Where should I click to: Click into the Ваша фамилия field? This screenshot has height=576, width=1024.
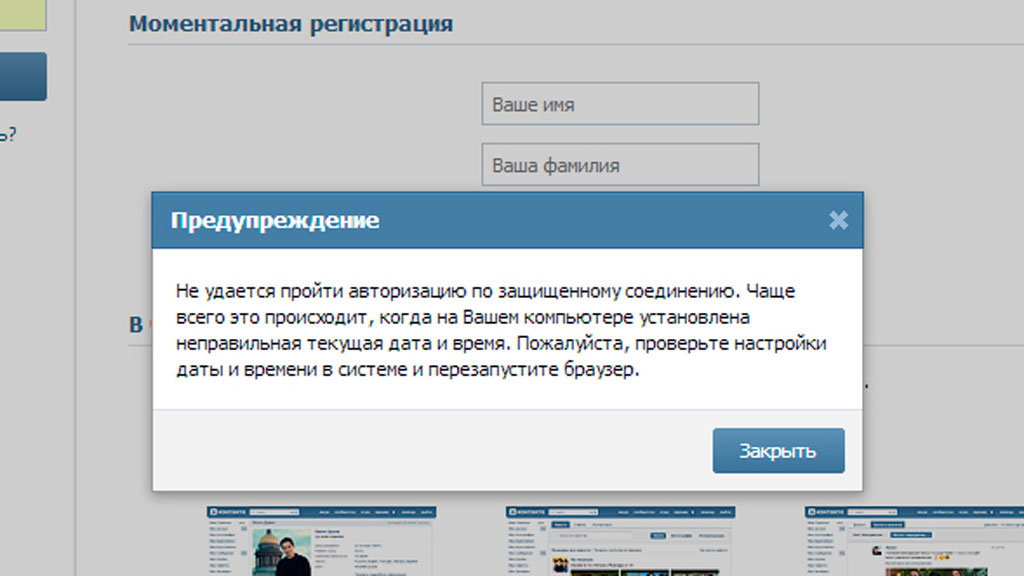point(620,165)
